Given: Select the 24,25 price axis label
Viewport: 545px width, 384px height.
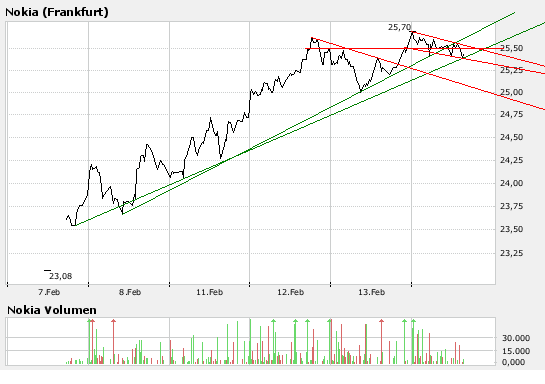Looking at the screenshot, I should pos(511,160).
